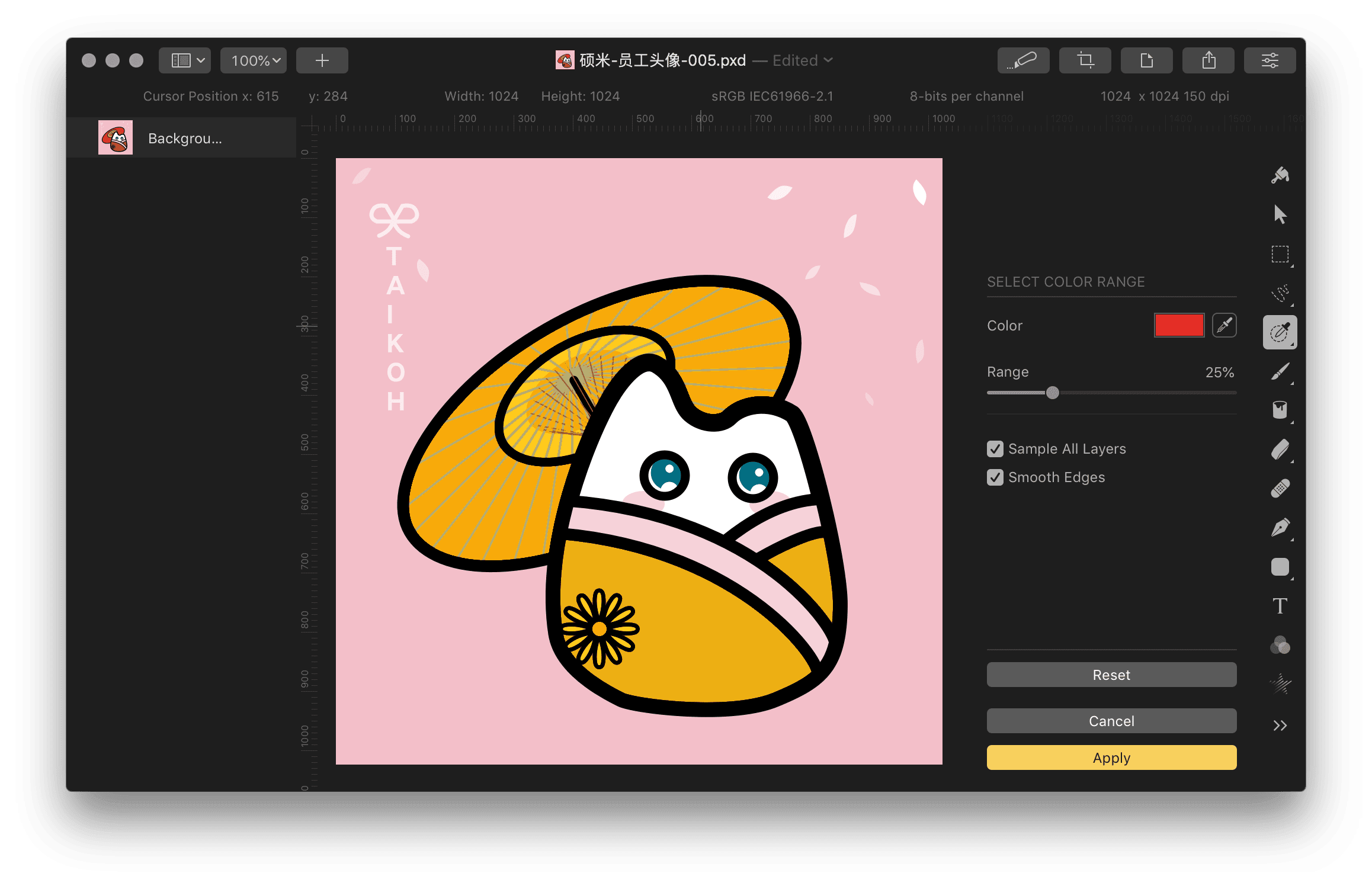This screenshot has height=886, width=1372.
Task: Select the arrow Move tool
Action: click(1280, 214)
